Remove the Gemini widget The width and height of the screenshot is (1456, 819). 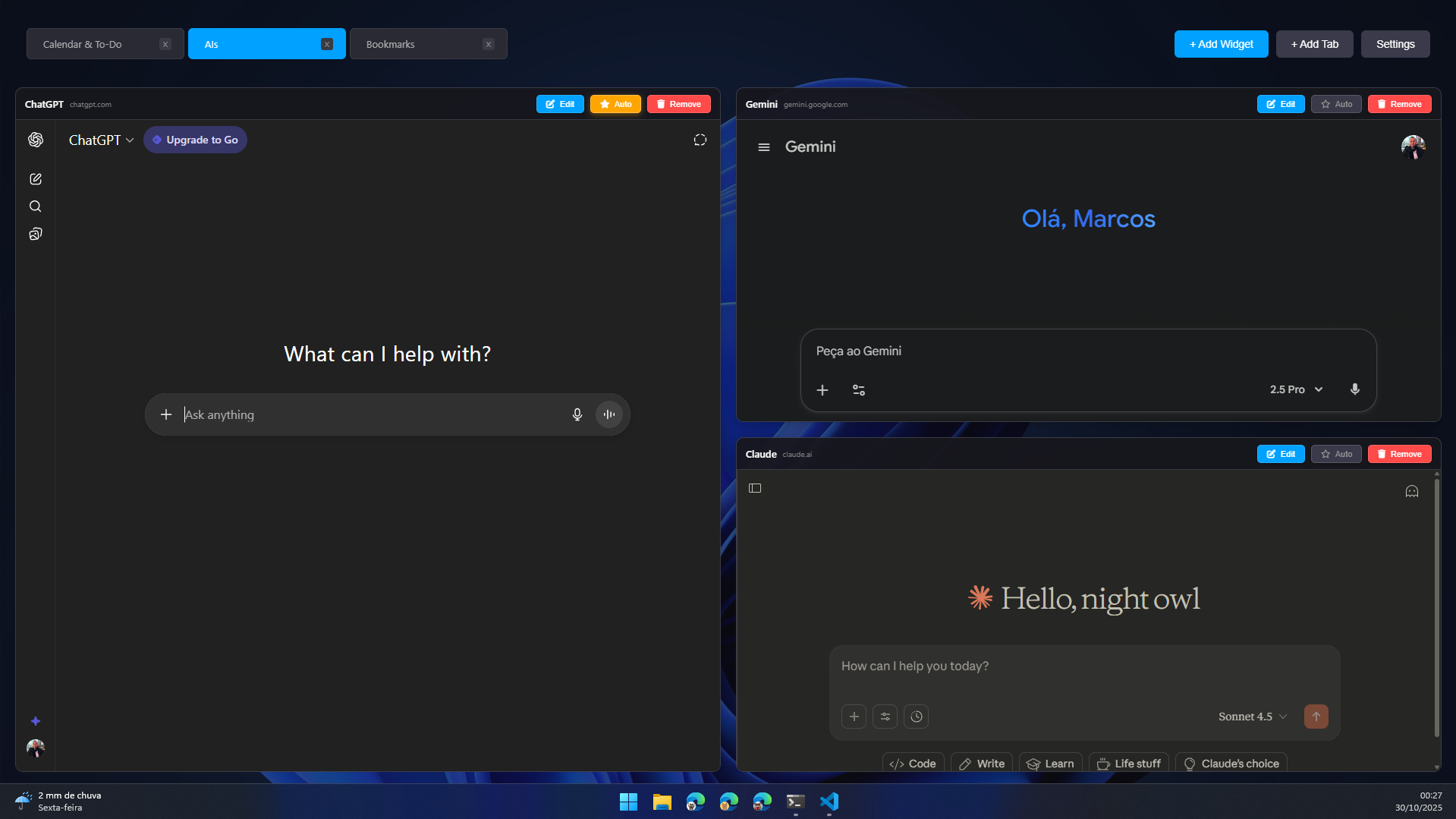click(1400, 104)
